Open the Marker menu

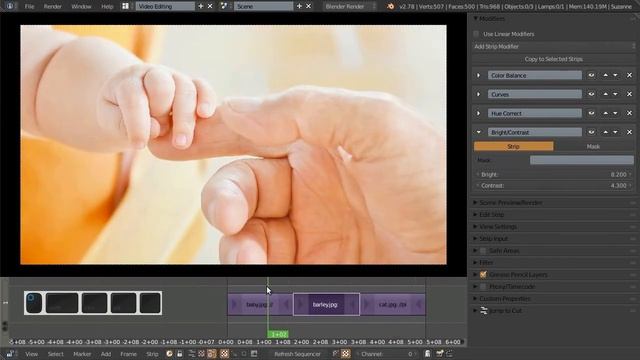pyautogui.click(x=82, y=354)
